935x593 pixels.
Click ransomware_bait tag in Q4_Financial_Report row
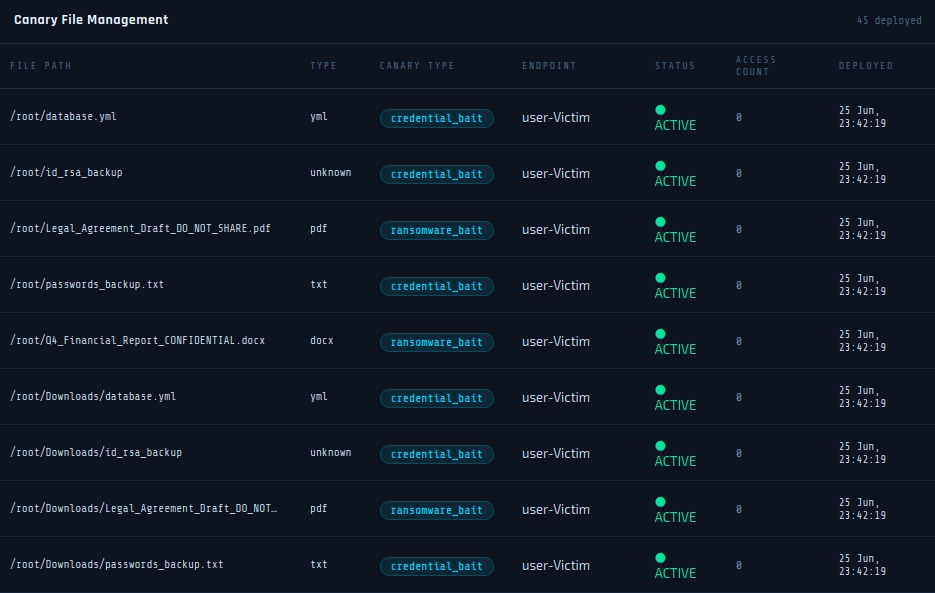pyautogui.click(x=436, y=342)
